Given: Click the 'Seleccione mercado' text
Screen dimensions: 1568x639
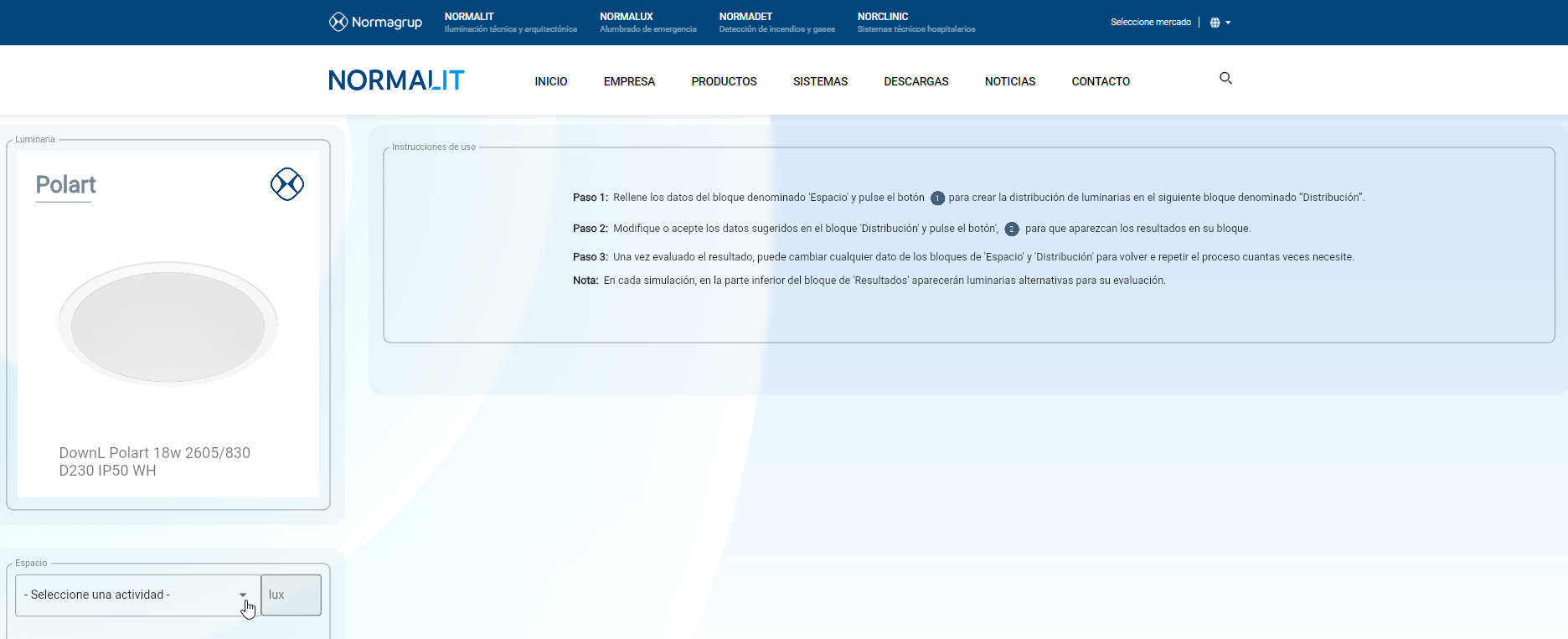Looking at the screenshot, I should 1150,22.
